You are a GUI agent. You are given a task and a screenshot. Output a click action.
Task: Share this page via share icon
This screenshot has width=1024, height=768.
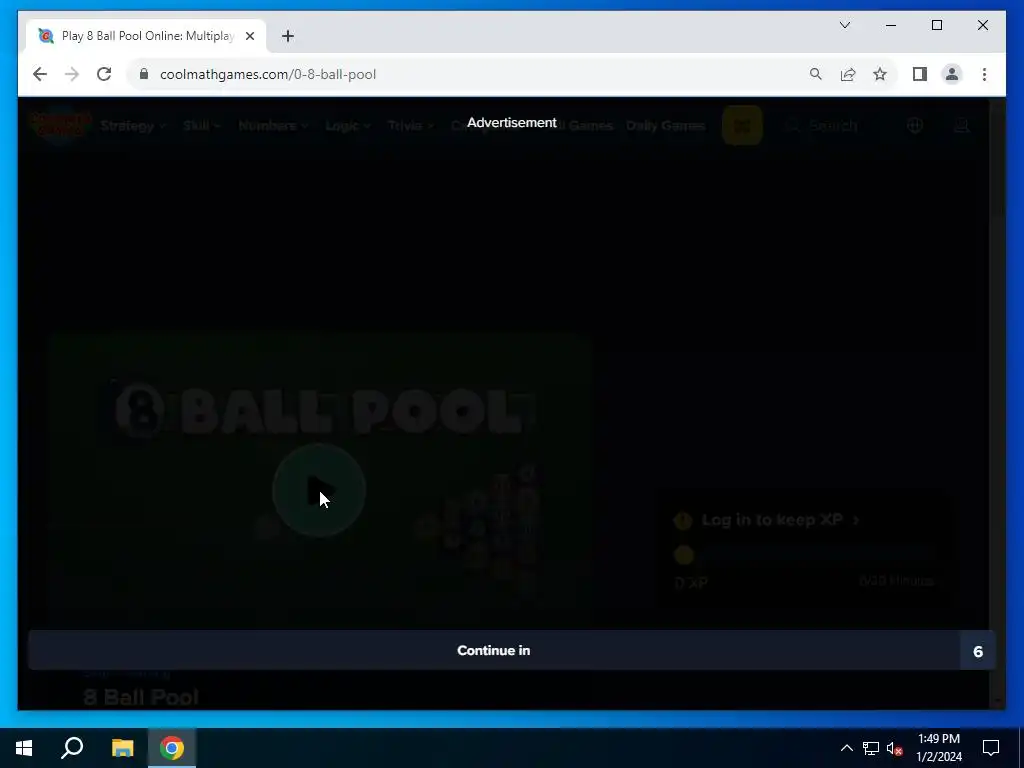tap(848, 74)
